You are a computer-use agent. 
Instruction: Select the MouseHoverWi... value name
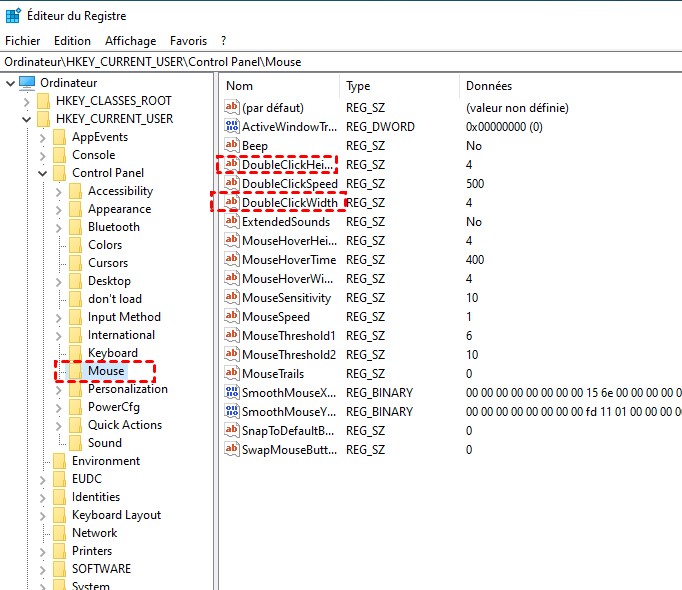(x=288, y=278)
